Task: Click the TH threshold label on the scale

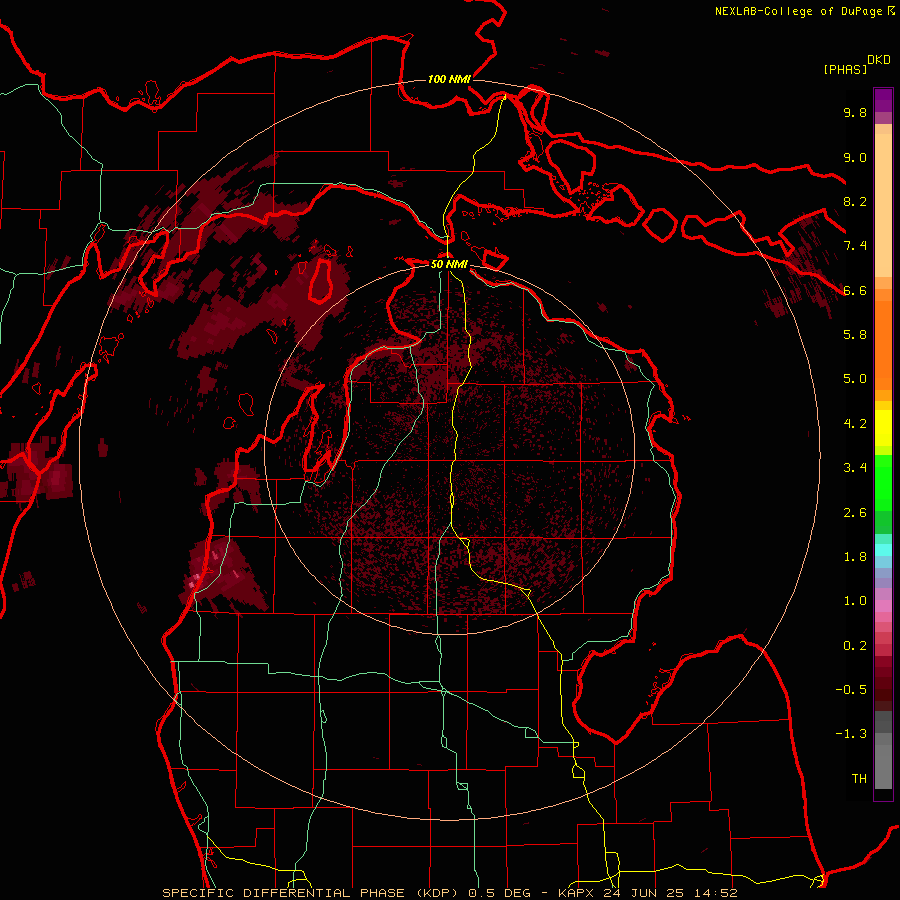Action: 859,779
